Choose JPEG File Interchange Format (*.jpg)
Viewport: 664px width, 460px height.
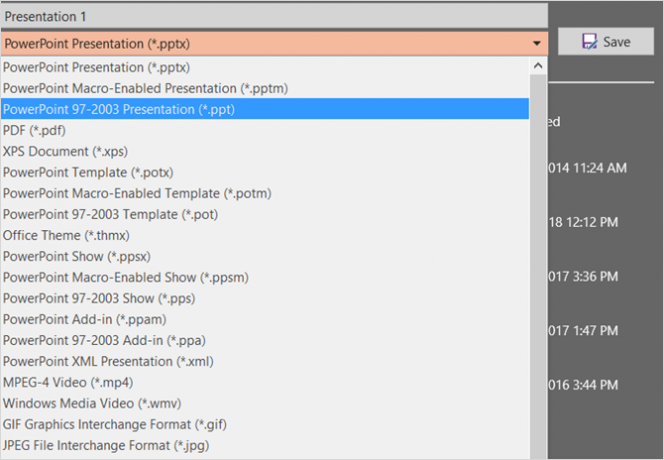tap(265, 445)
